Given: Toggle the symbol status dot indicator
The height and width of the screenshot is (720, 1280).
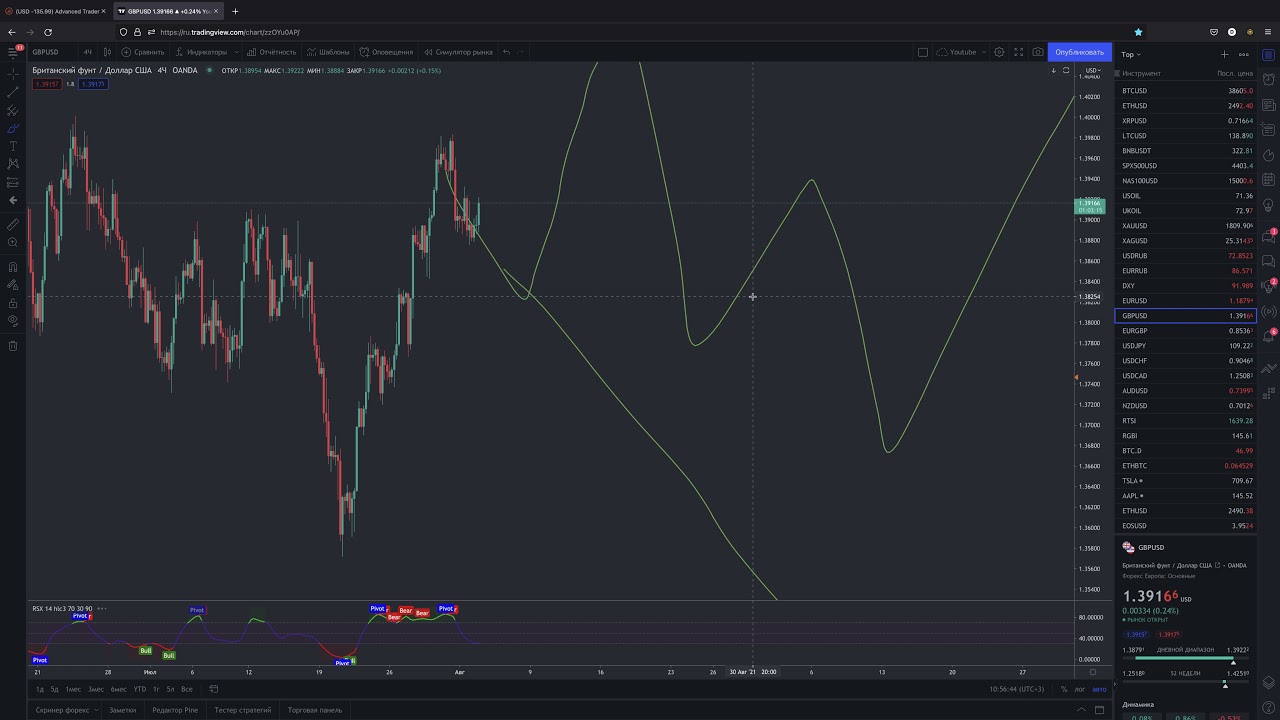Looking at the screenshot, I should pyautogui.click(x=208, y=71).
